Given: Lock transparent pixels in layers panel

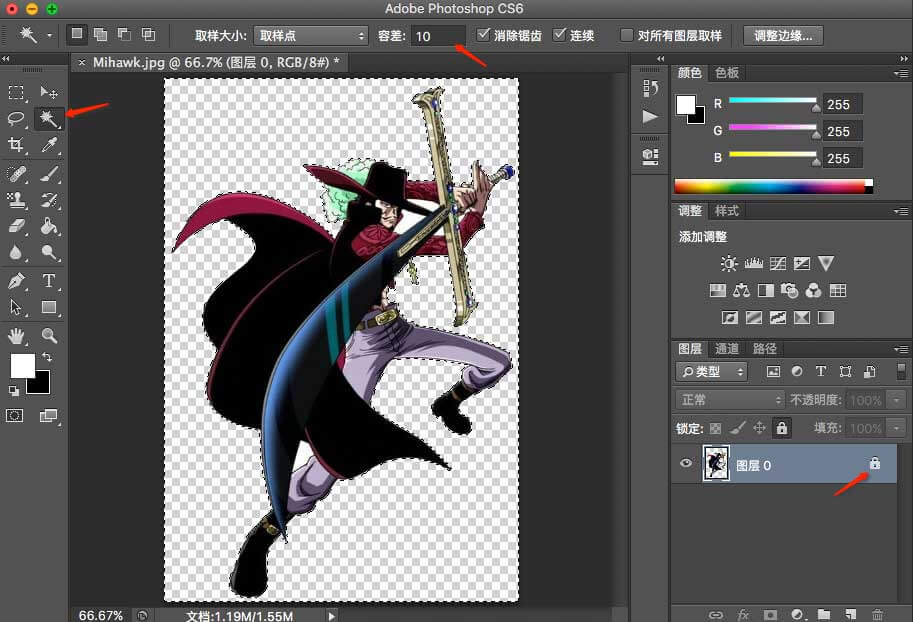Looking at the screenshot, I should pyautogui.click(x=716, y=429).
